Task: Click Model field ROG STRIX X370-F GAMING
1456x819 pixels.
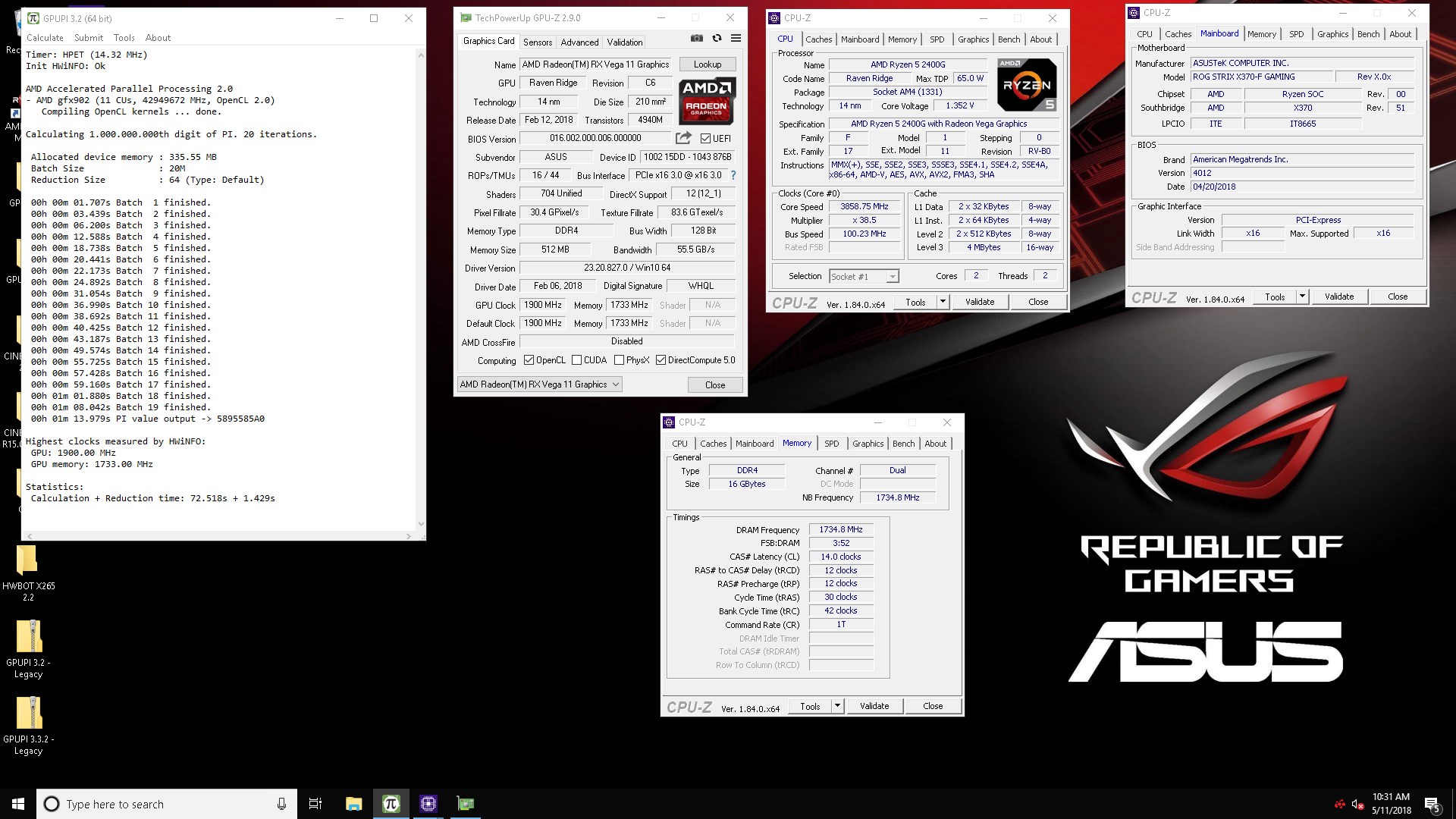Action: 1261,77
